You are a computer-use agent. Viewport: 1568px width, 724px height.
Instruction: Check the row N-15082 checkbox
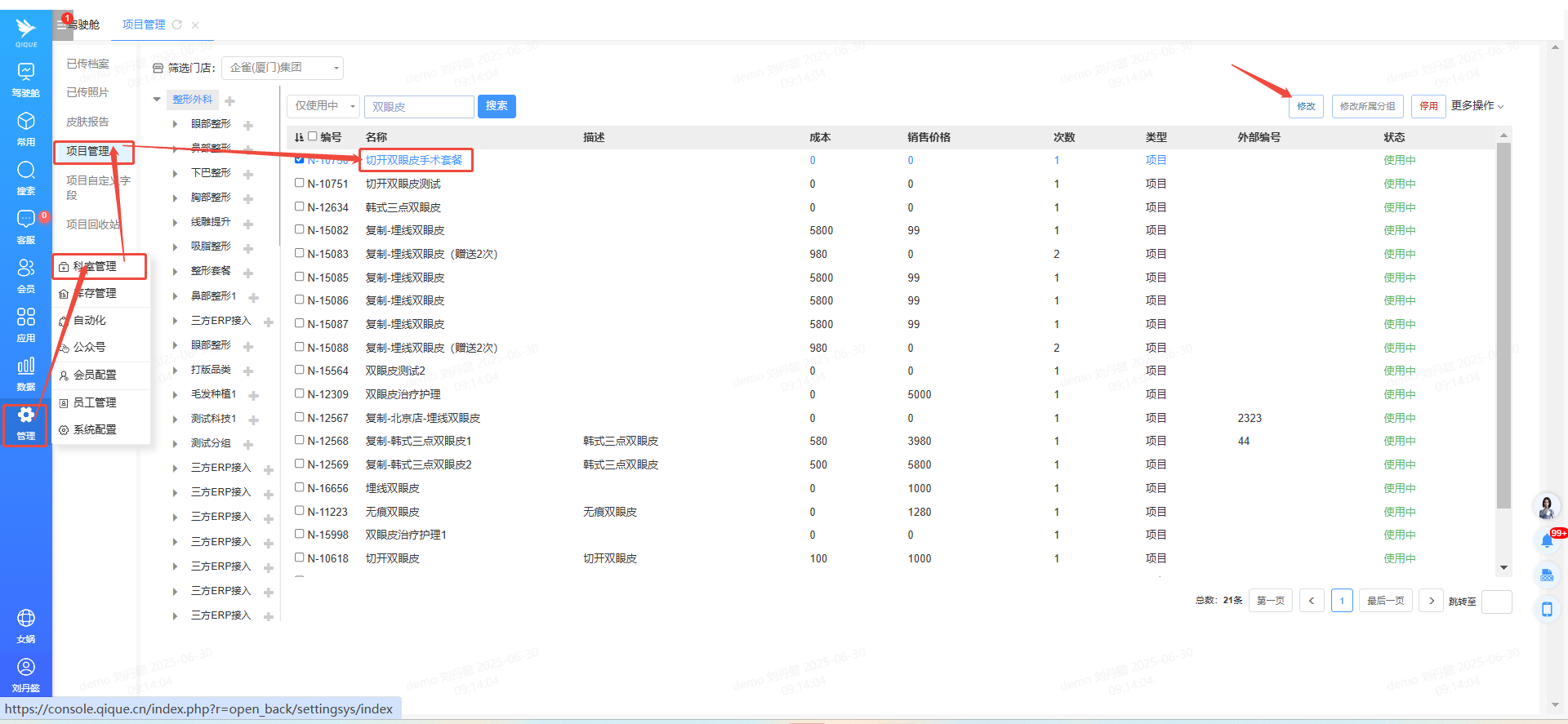(300, 229)
